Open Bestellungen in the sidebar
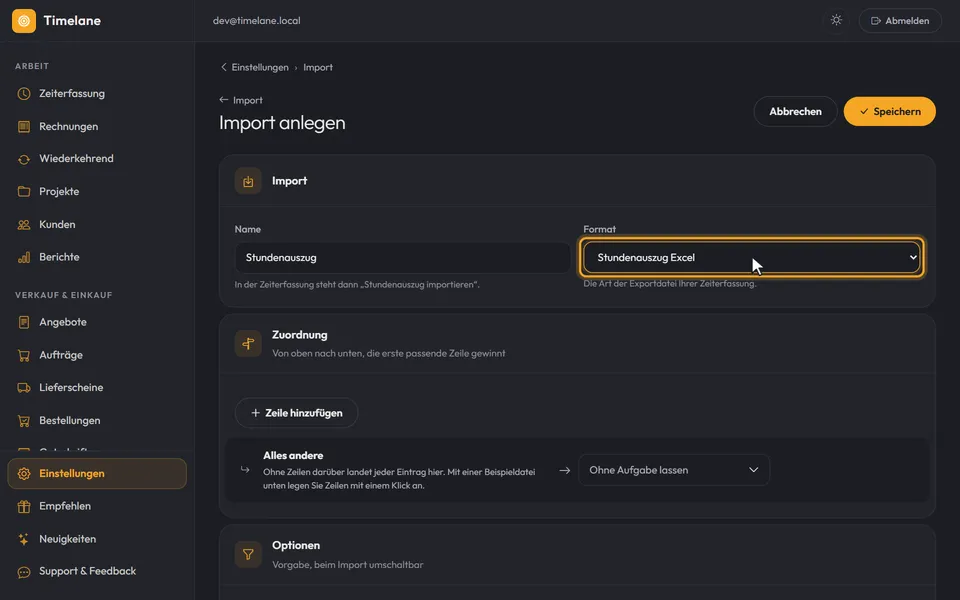Screen dimensions: 960x600 (x=97, y=421)
